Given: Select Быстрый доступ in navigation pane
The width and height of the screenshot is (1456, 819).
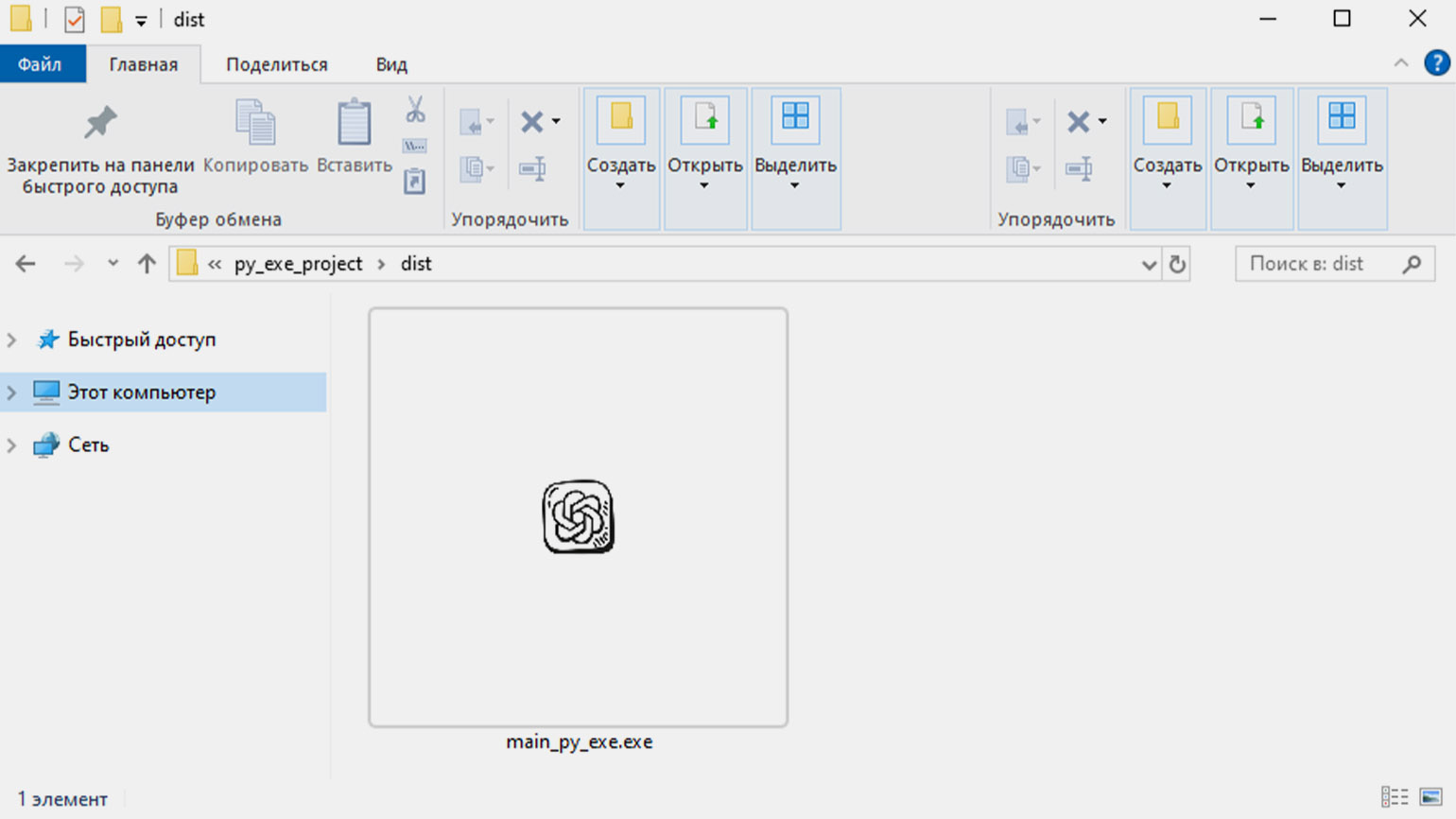Looking at the screenshot, I should [142, 340].
